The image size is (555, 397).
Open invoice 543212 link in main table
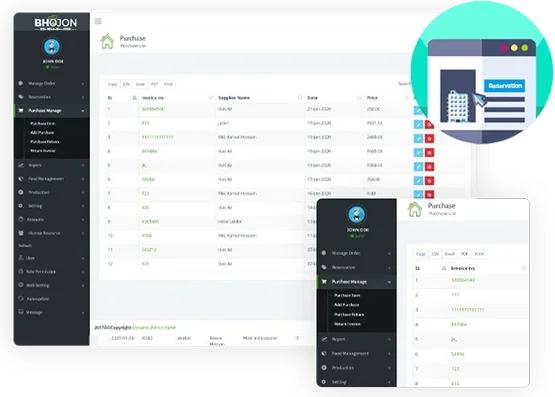coord(149,249)
